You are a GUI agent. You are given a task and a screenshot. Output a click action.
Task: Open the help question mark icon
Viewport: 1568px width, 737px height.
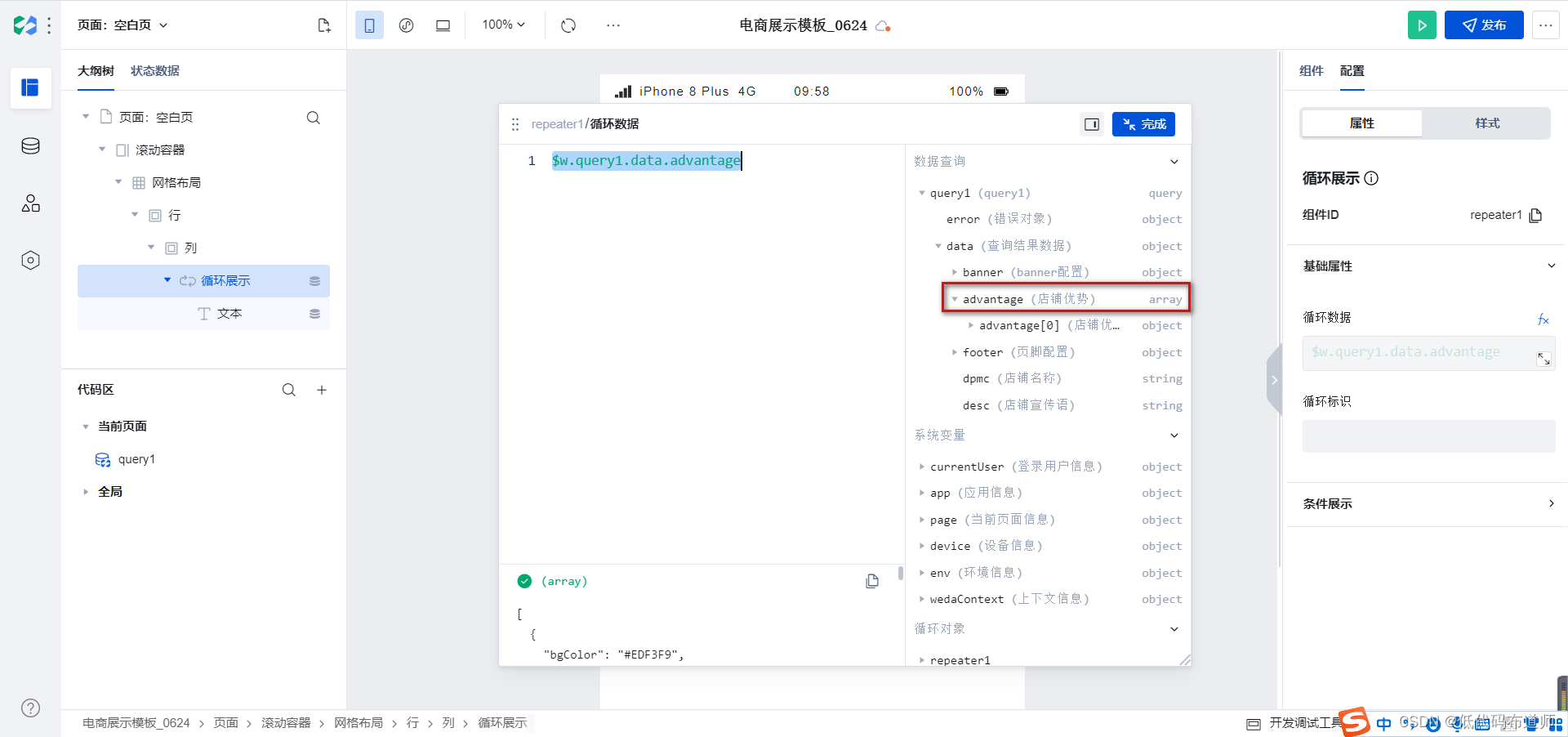tap(30, 708)
